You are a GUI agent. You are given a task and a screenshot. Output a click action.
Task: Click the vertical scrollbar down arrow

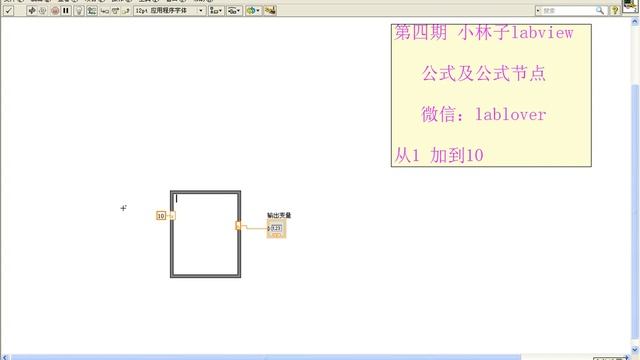pyautogui.click(x=635, y=350)
